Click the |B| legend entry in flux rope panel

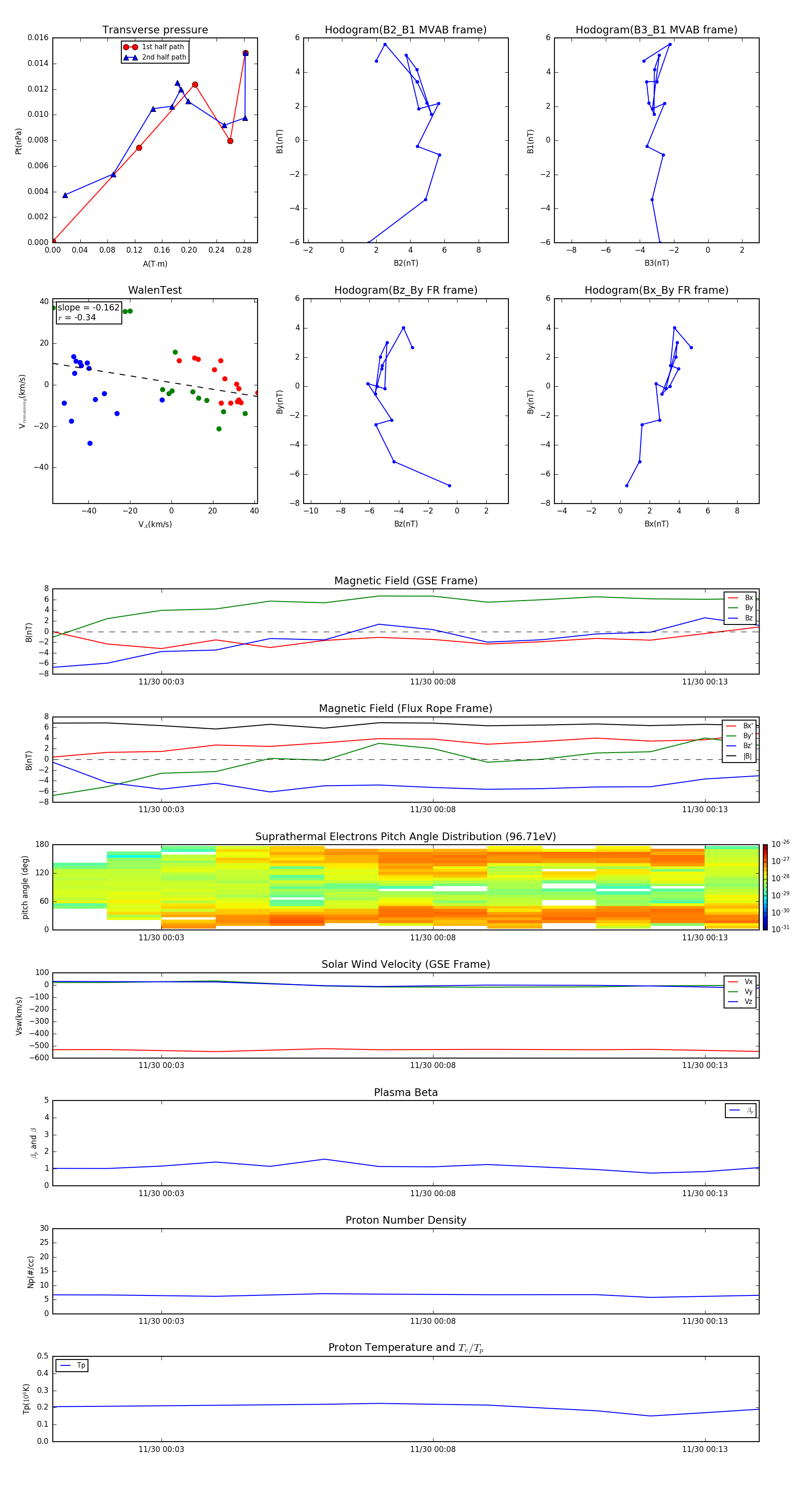click(740, 756)
